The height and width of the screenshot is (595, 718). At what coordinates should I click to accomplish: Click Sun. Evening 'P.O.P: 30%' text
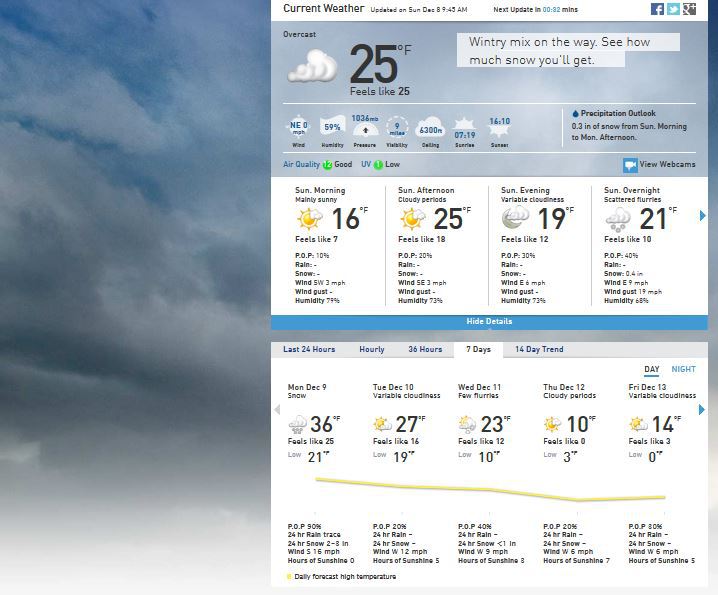coord(518,256)
